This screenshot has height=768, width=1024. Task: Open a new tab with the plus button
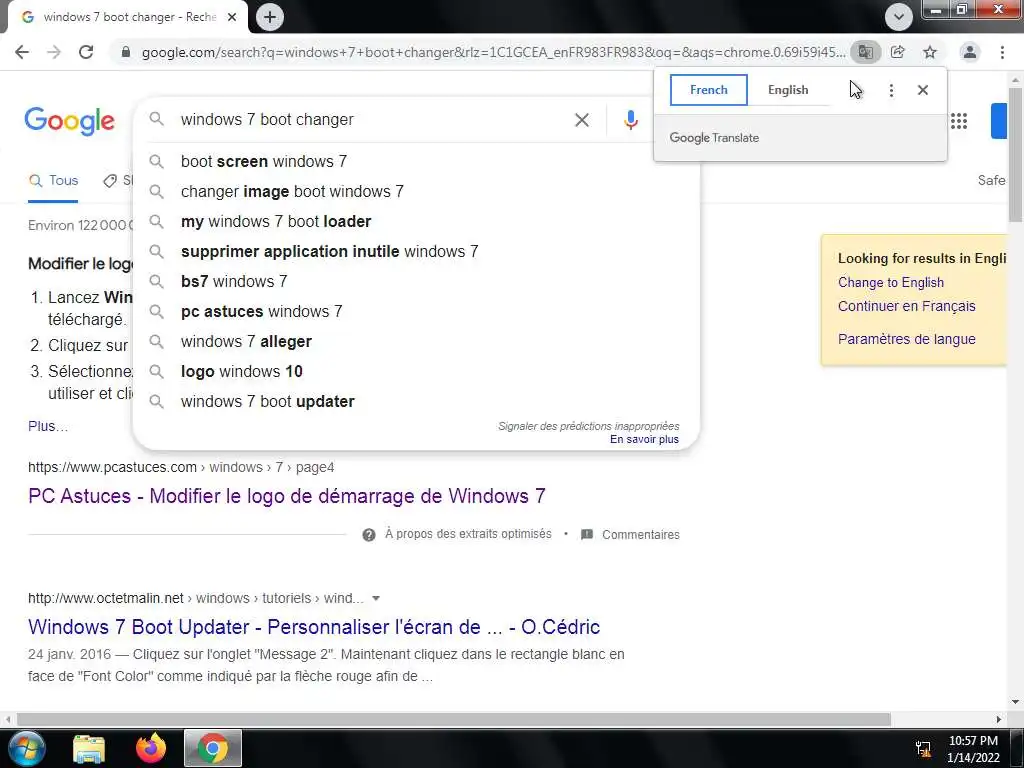point(270,17)
